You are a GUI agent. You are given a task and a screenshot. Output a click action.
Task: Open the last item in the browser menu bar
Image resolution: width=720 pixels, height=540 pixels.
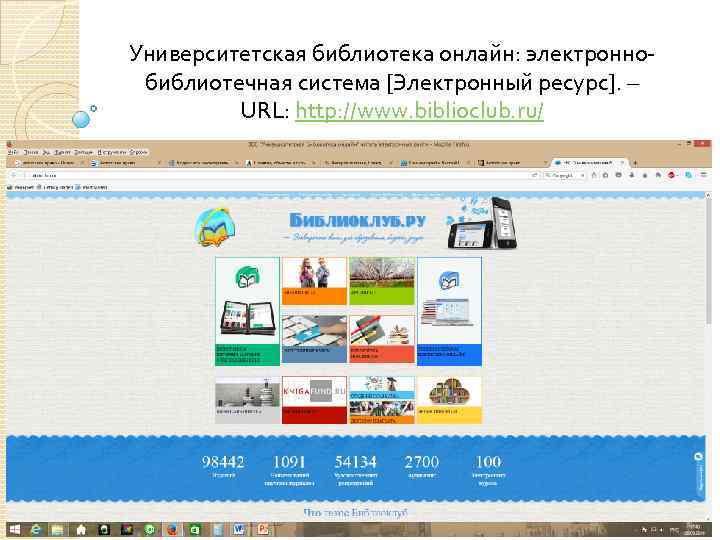138,152
